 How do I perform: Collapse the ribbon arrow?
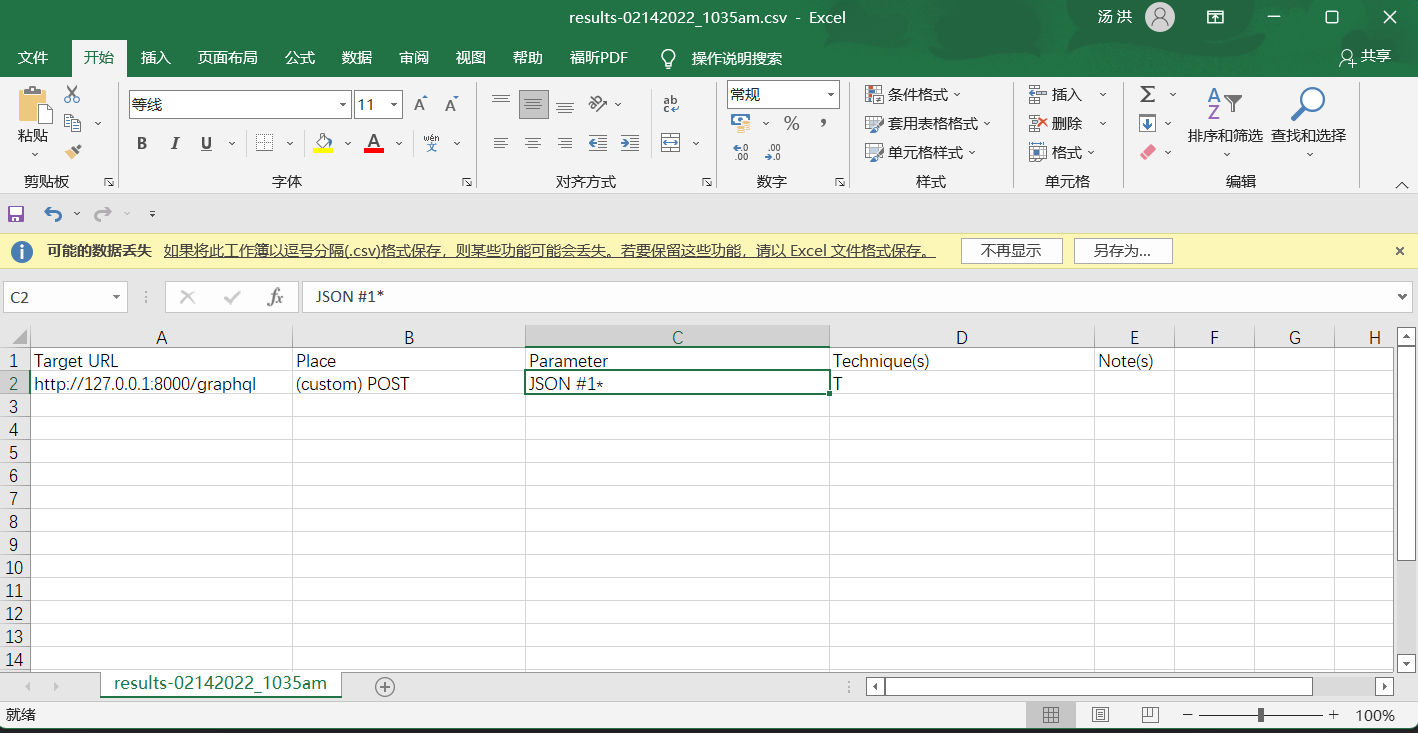pyautogui.click(x=1403, y=184)
